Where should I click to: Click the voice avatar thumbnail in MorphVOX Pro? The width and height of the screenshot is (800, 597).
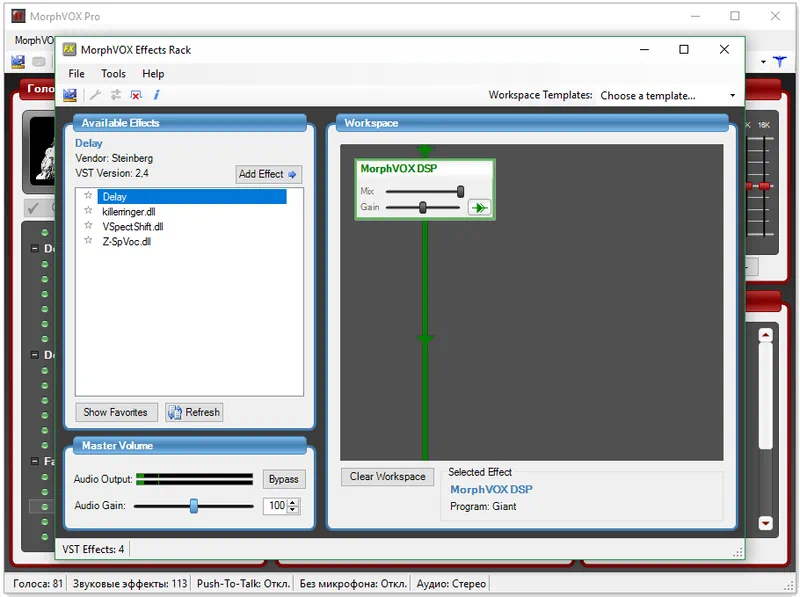click(x=43, y=151)
